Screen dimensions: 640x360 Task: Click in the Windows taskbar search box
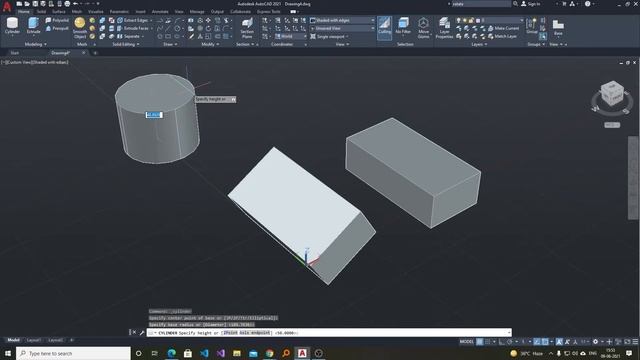[x=73, y=353]
